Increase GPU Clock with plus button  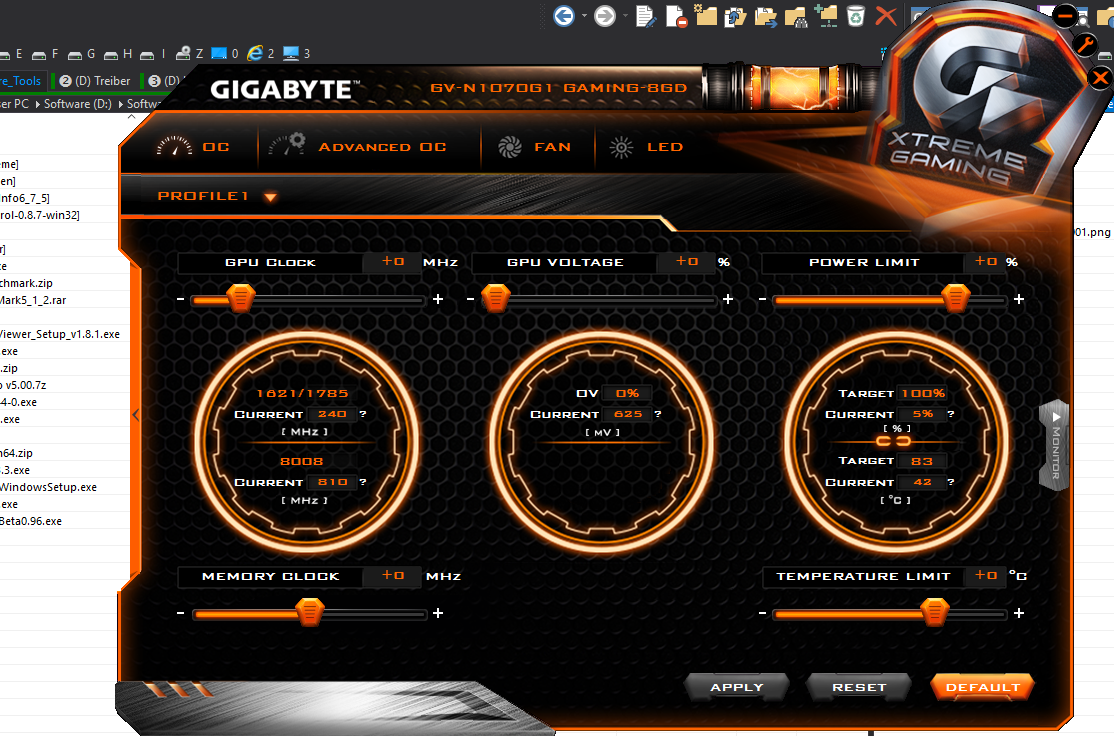pyautogui.click(x=438, y=299)
